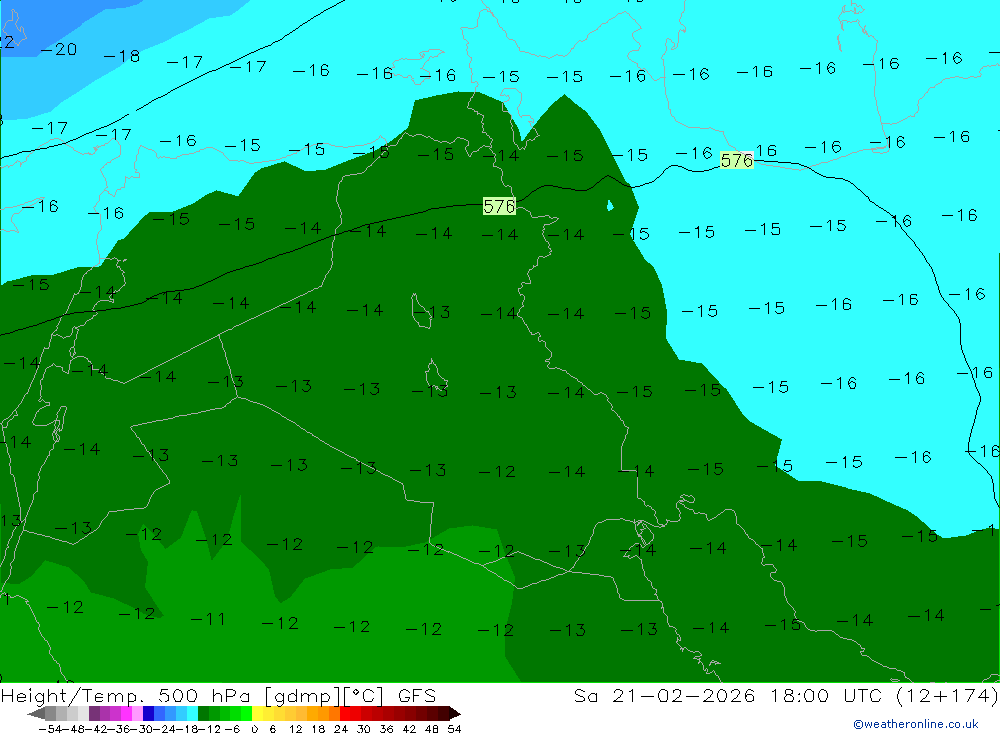Click the '(12+174)' forecast hour text
The width and height of the screenshot is (1000, 733).
(947, 695)
